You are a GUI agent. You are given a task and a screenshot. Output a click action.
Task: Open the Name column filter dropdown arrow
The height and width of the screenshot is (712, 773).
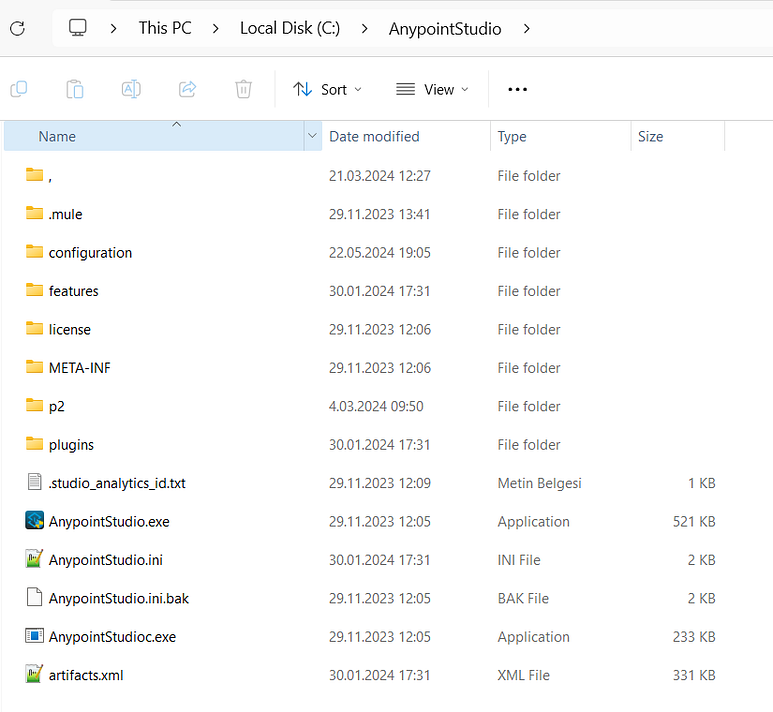(x=313, y=136)
